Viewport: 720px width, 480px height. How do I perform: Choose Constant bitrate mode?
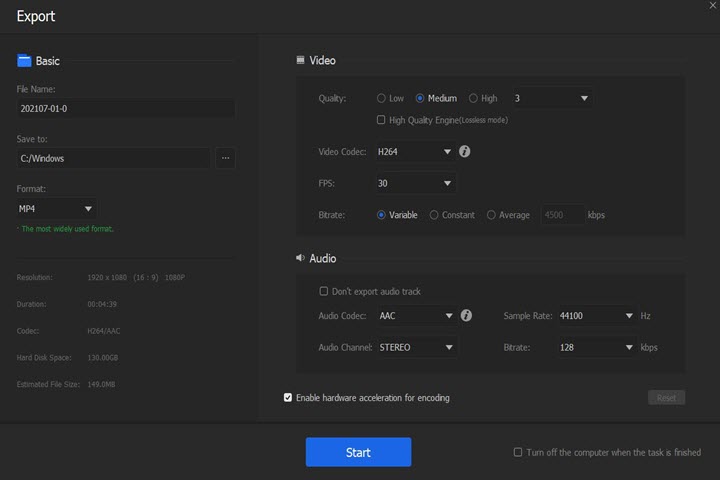click(434, 215)
